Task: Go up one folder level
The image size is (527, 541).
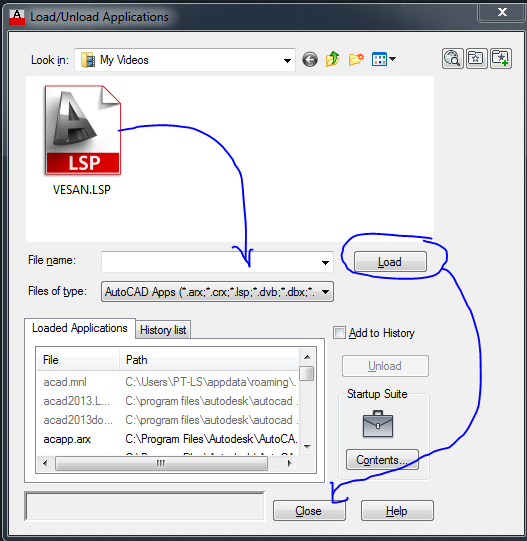Action: point(332,59)
